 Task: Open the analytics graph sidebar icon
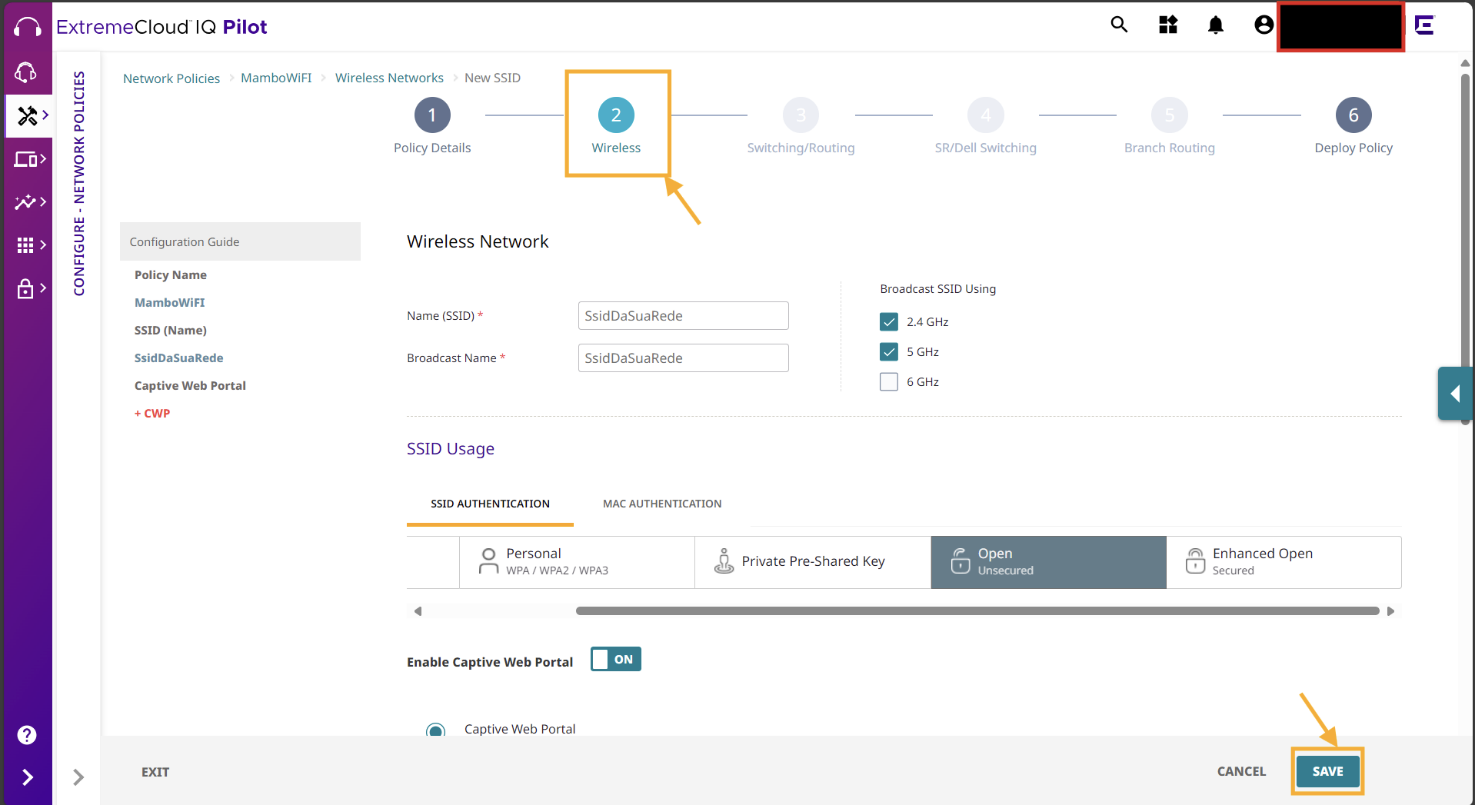click(x=28, y=202)
